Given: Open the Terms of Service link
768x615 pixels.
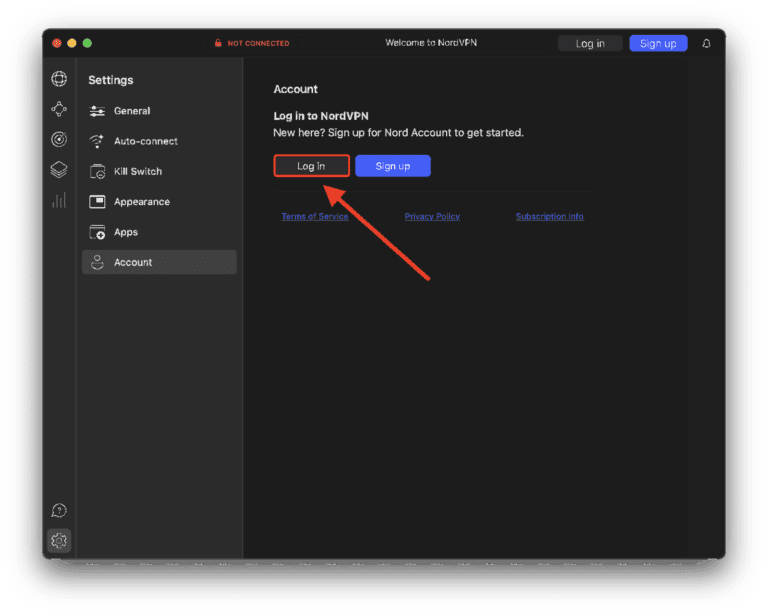Looking at the screenshot, I should click(x=315, y=217).
